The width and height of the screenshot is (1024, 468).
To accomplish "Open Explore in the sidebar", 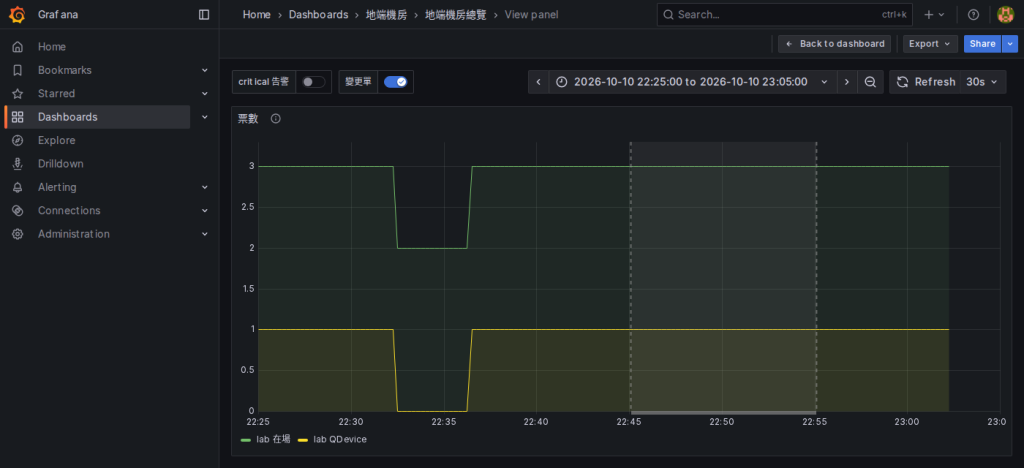I will 56,140.
